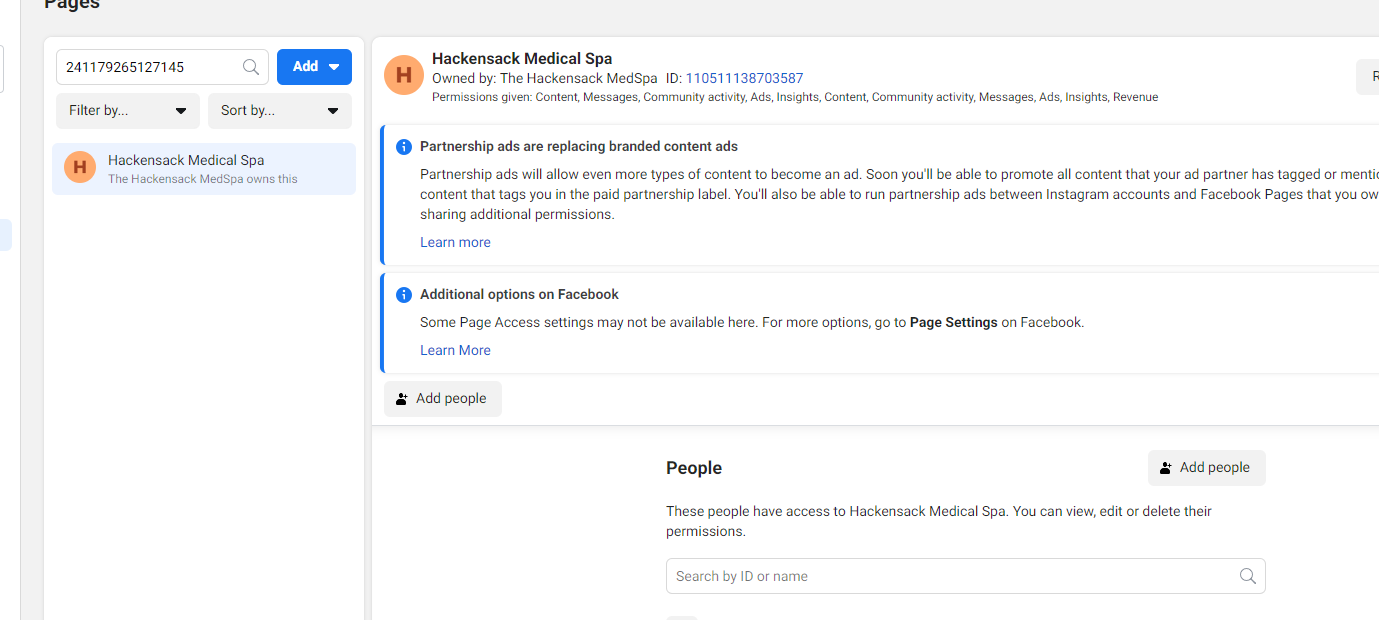Screen dimensions: 1379x620
Task: Click the orange H avatar in the pages list
Action: click(80, 168)
